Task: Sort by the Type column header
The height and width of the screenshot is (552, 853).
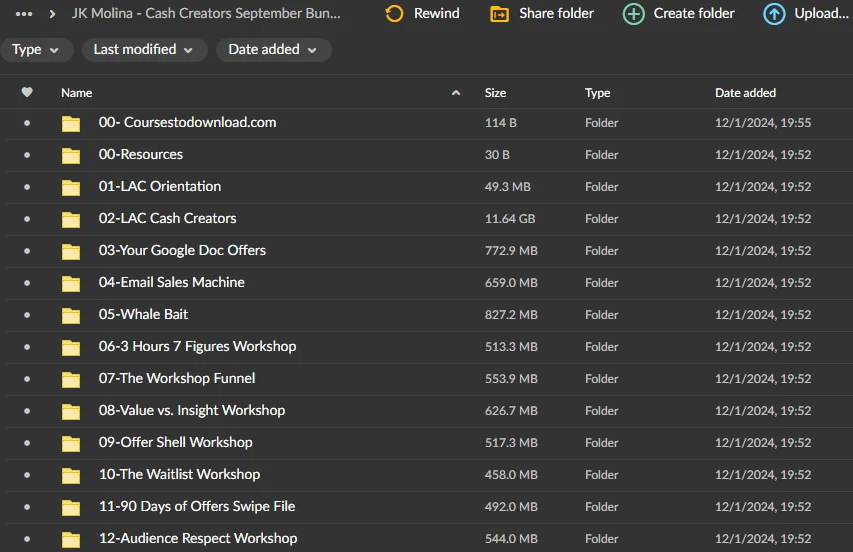Action: [597, 93]
